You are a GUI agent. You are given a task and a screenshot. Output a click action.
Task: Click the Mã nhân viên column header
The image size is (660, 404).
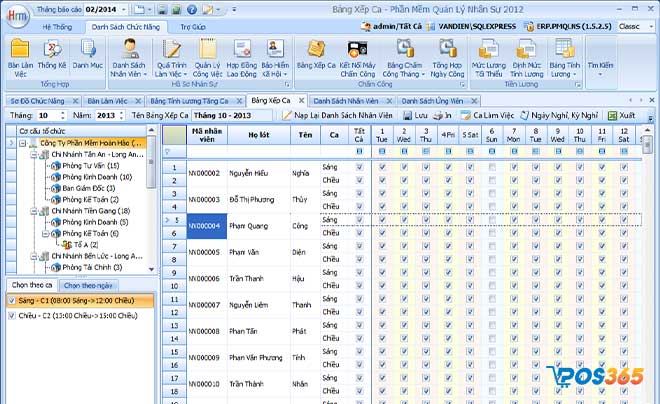click(207, 135)
